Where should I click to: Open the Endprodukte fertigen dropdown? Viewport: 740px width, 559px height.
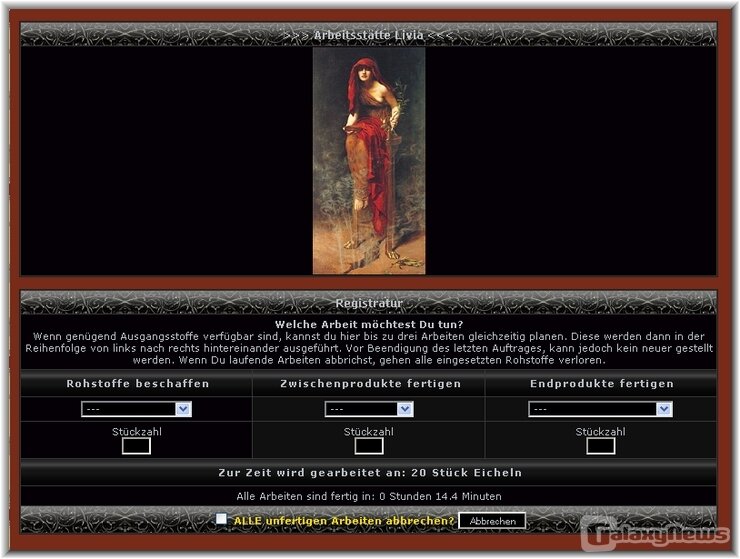coord(600,409)
